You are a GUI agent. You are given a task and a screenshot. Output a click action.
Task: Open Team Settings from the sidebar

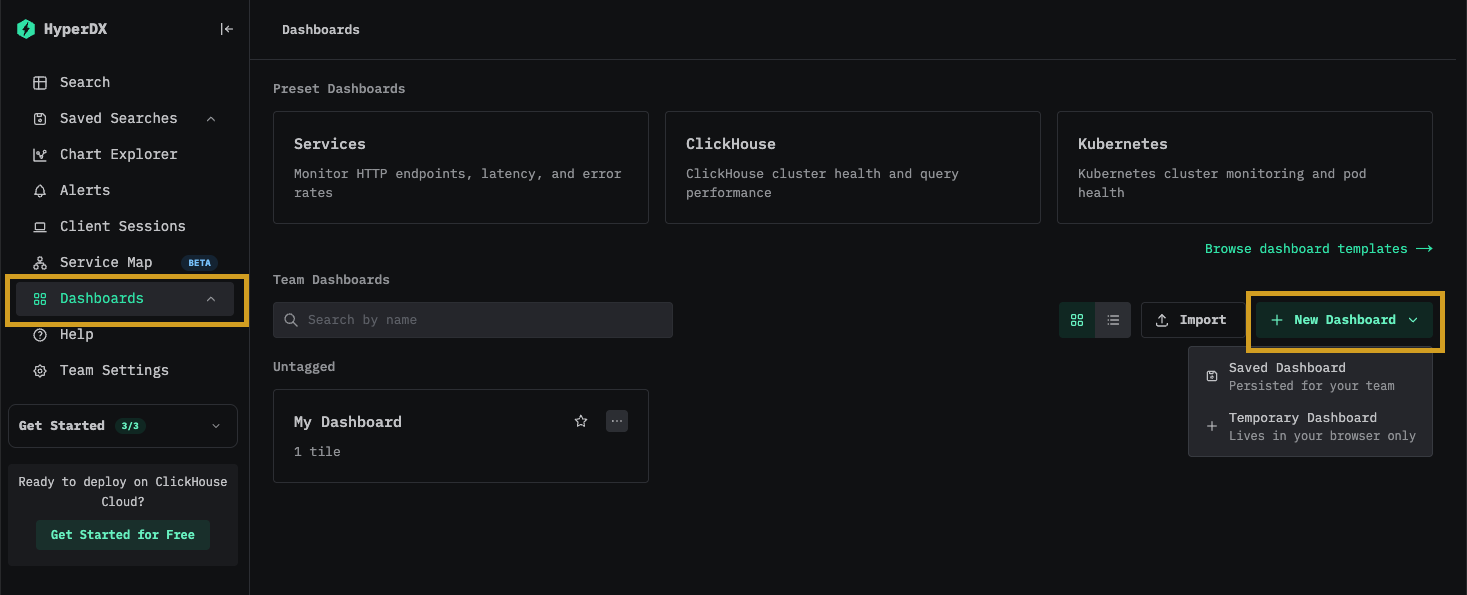tap(114, 370)
